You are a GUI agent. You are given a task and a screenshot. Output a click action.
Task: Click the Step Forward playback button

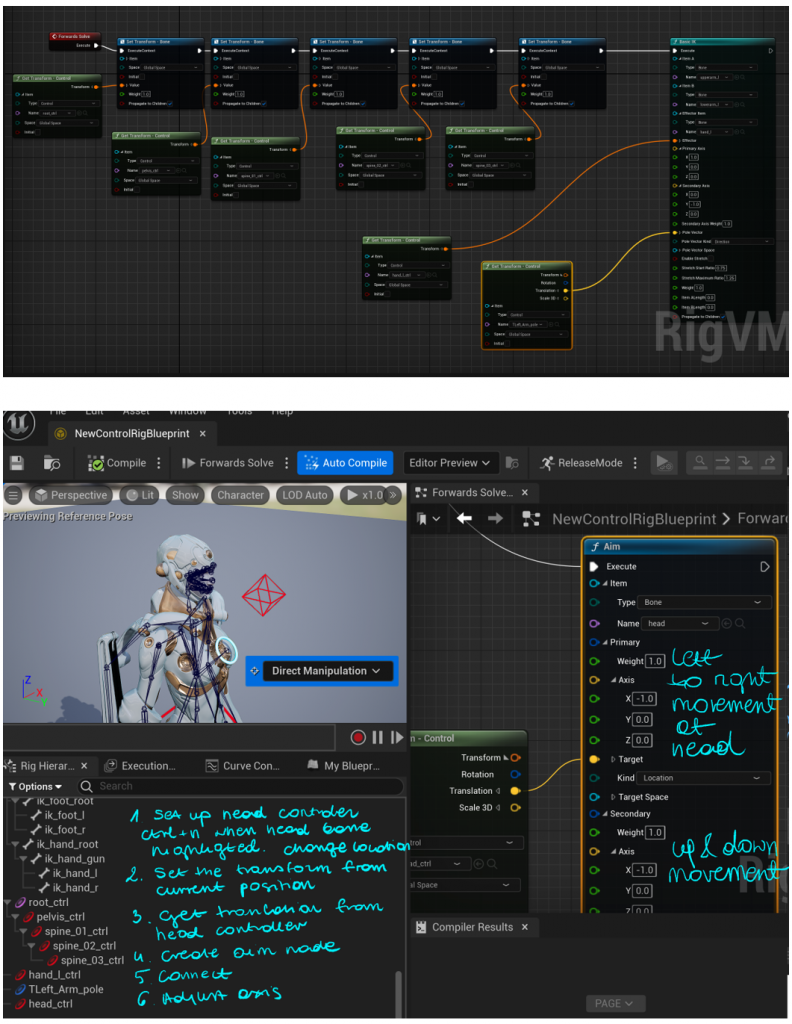(x=396, y=737)
